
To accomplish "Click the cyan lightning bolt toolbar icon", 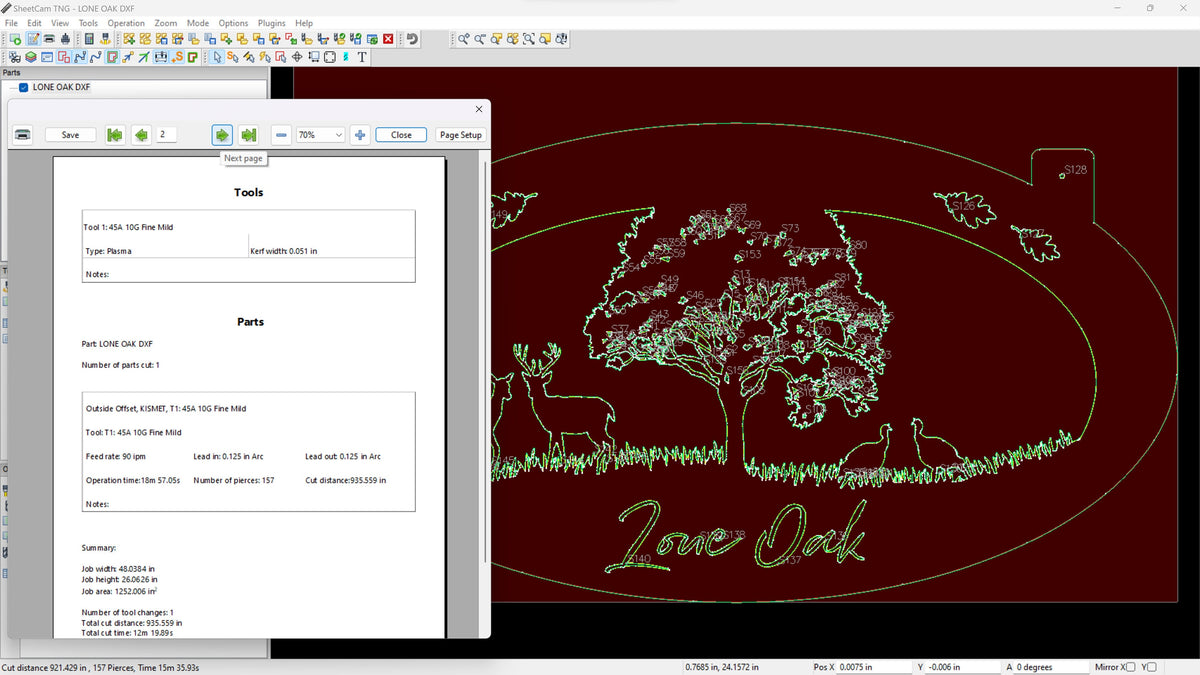I will pyautogui.click(x=345, y=57).
